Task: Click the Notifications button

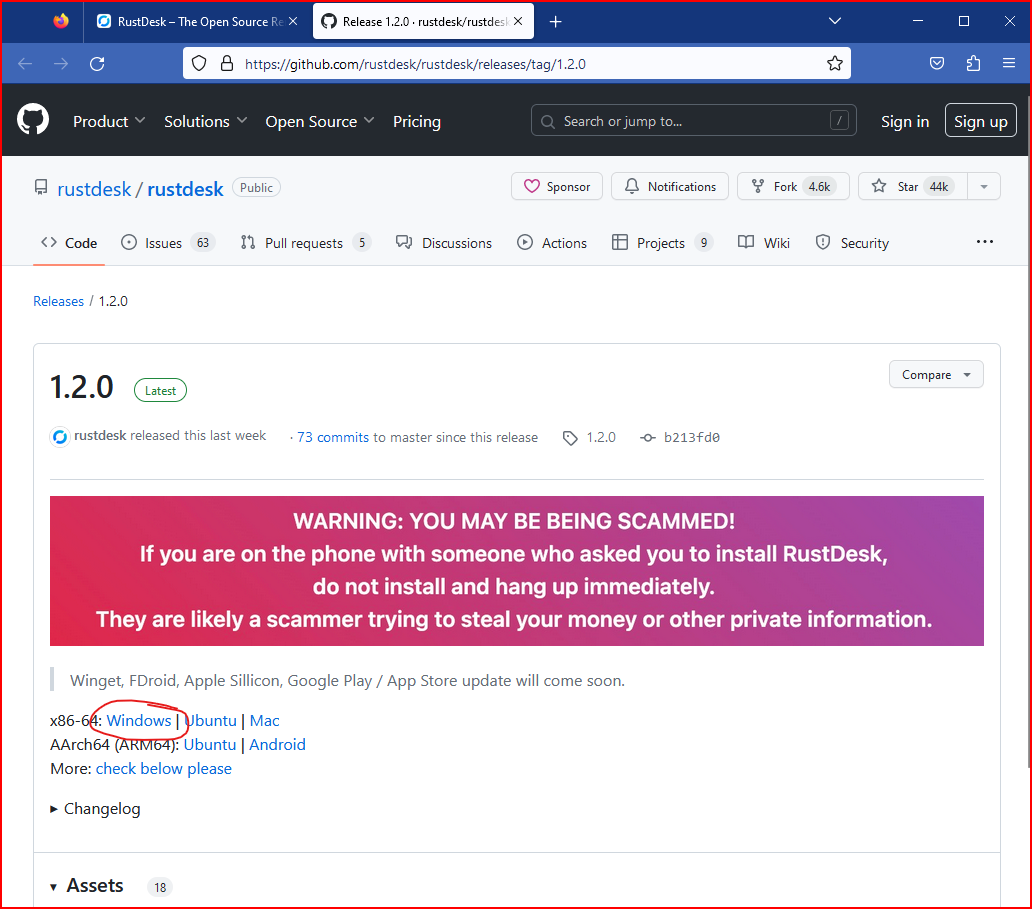Action: tap(669, 186)
